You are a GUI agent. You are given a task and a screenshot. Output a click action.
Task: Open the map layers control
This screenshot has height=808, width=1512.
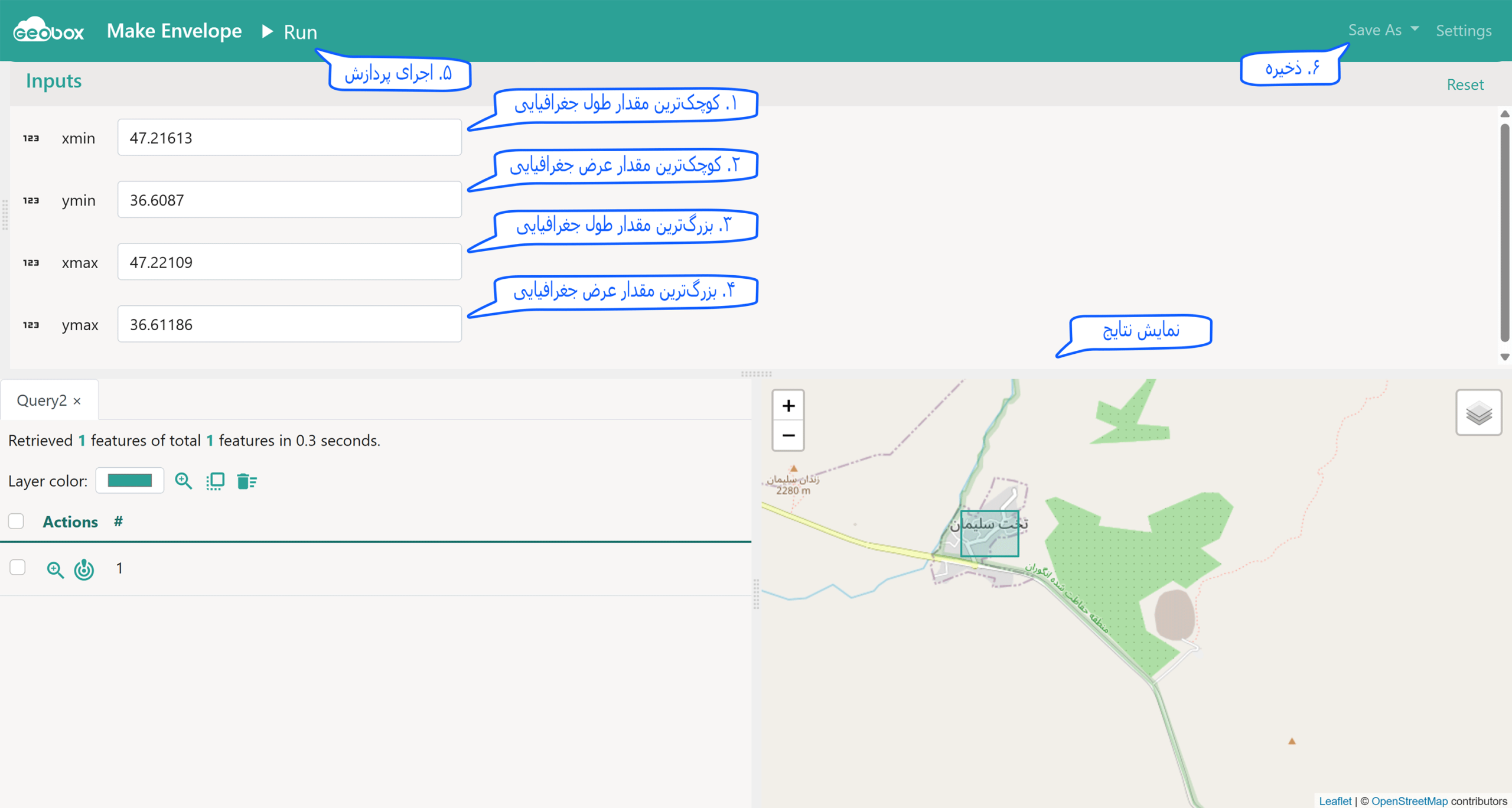(1479, 412)
